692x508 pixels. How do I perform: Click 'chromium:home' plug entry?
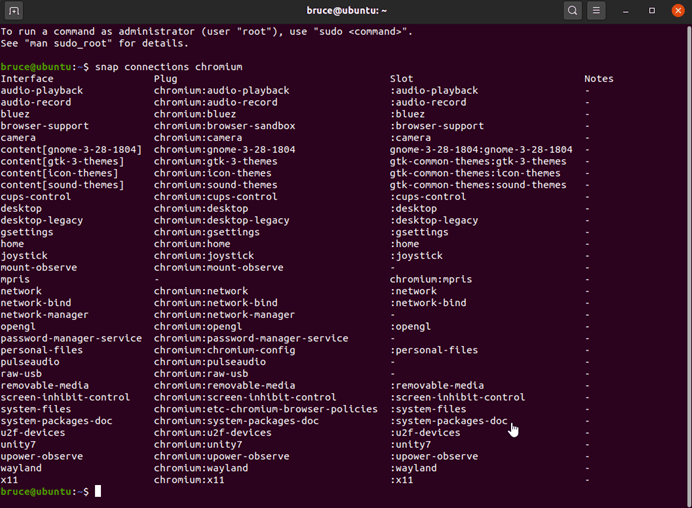click(x=192, y=244)
